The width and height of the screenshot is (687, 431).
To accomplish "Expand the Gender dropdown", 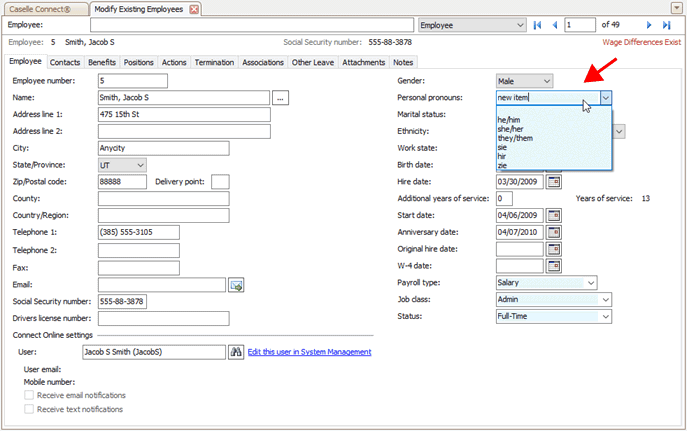I will (x=546, y=80).
